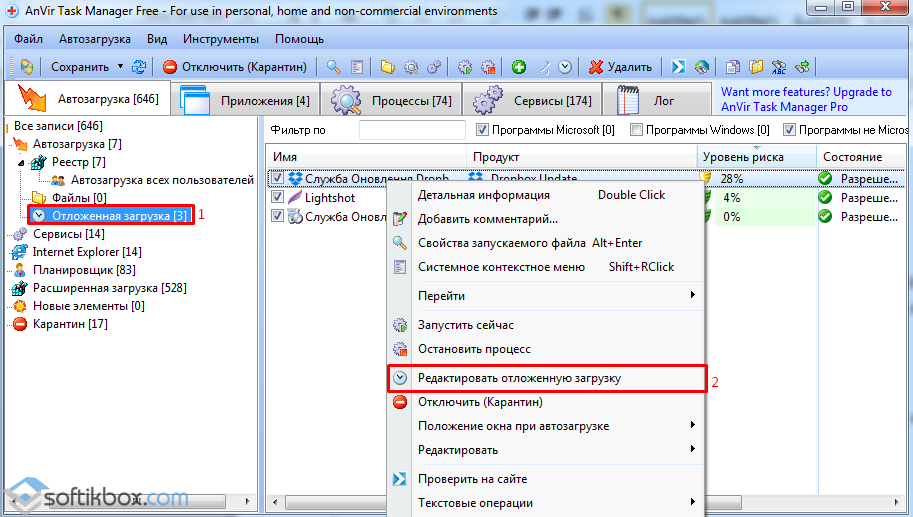Toggle the Программы Microsoft [0] checkbox
This screenshot has height=517, width=913.
click(x=482, y=130)
